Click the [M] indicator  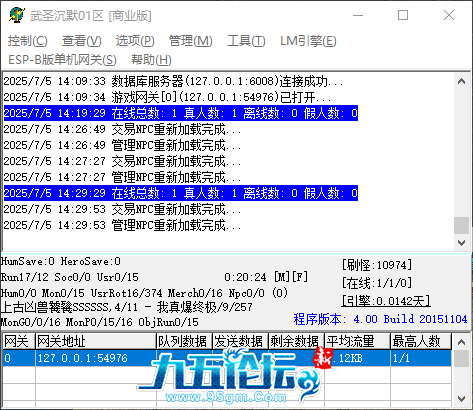coord(282,277)
